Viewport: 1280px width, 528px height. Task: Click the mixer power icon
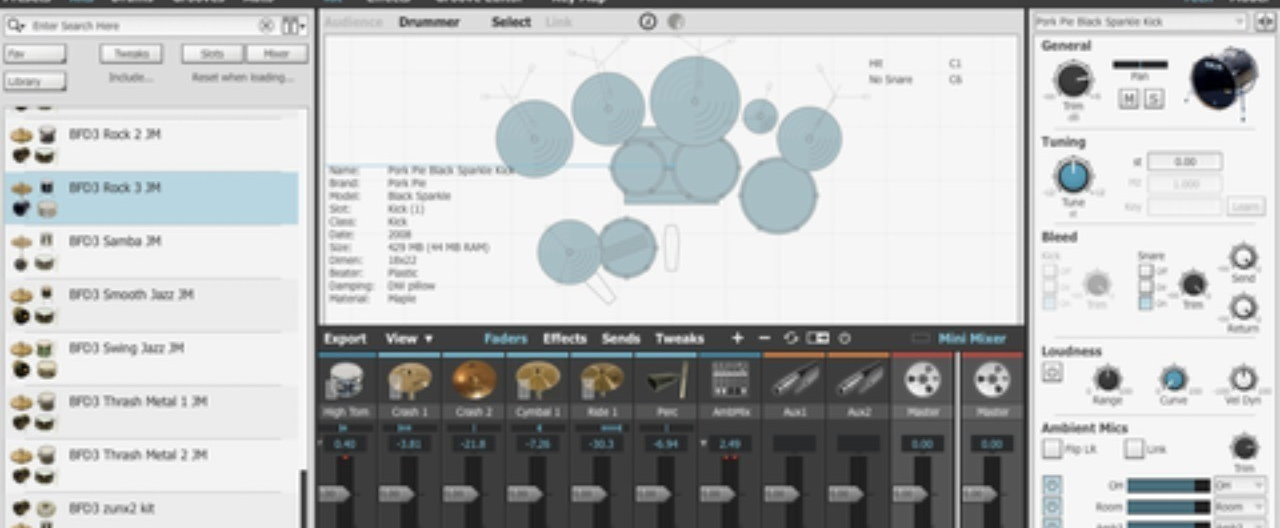coord(845,338)
